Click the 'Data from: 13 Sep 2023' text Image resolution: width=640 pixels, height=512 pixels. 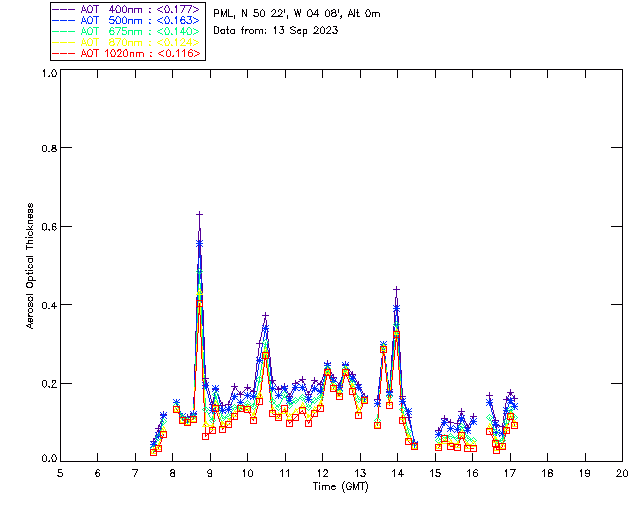(x=276, y=31)
